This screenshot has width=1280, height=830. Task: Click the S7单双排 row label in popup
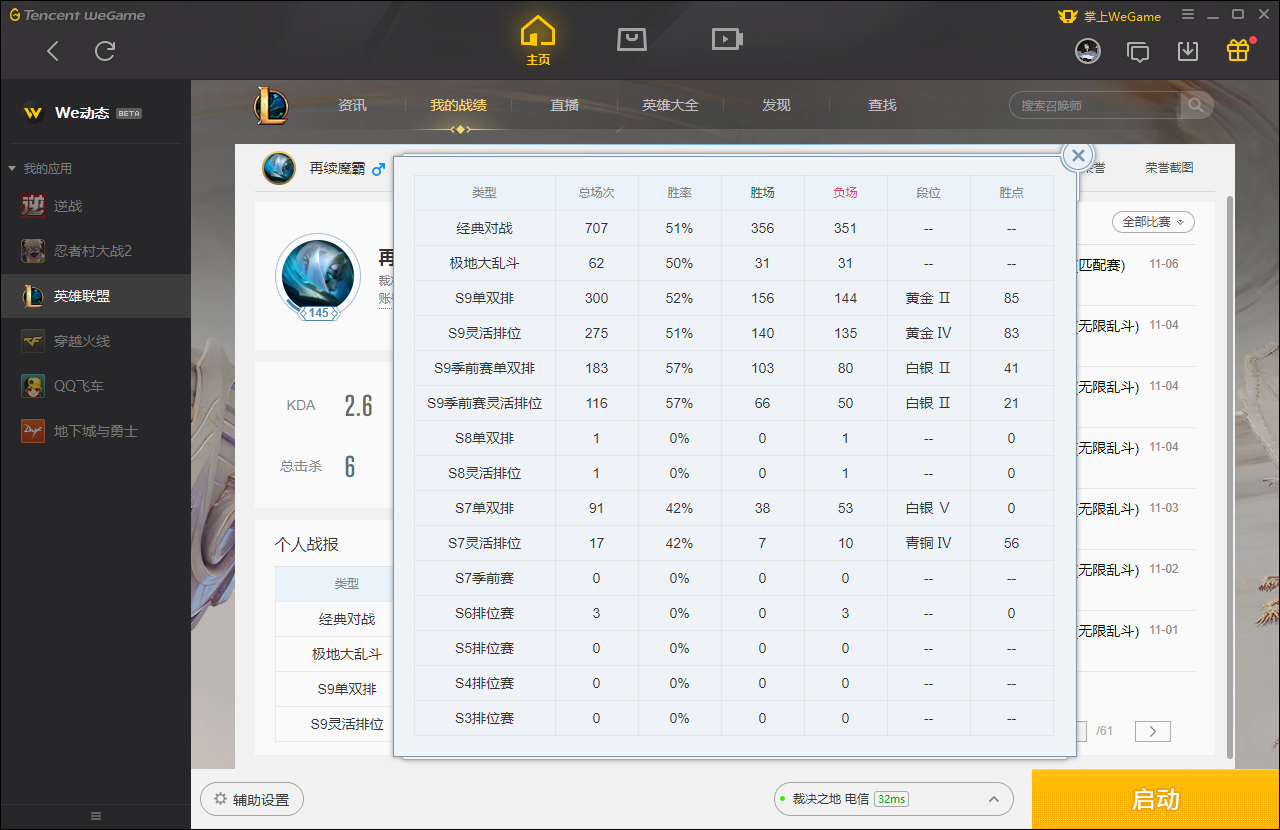click(484, 508)
